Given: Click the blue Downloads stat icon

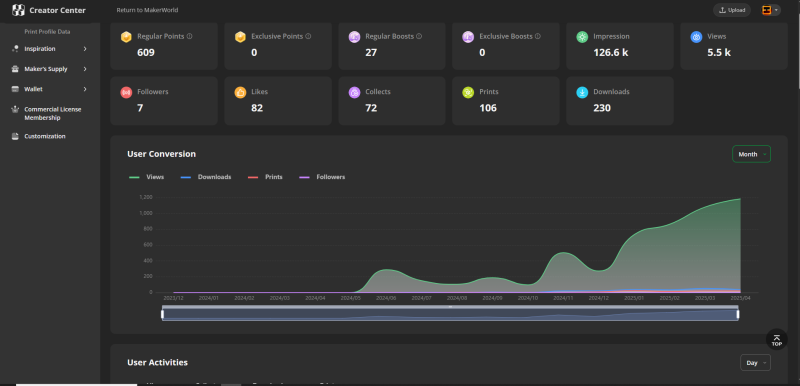Looking at the screenshot, I should coord(582,92).
